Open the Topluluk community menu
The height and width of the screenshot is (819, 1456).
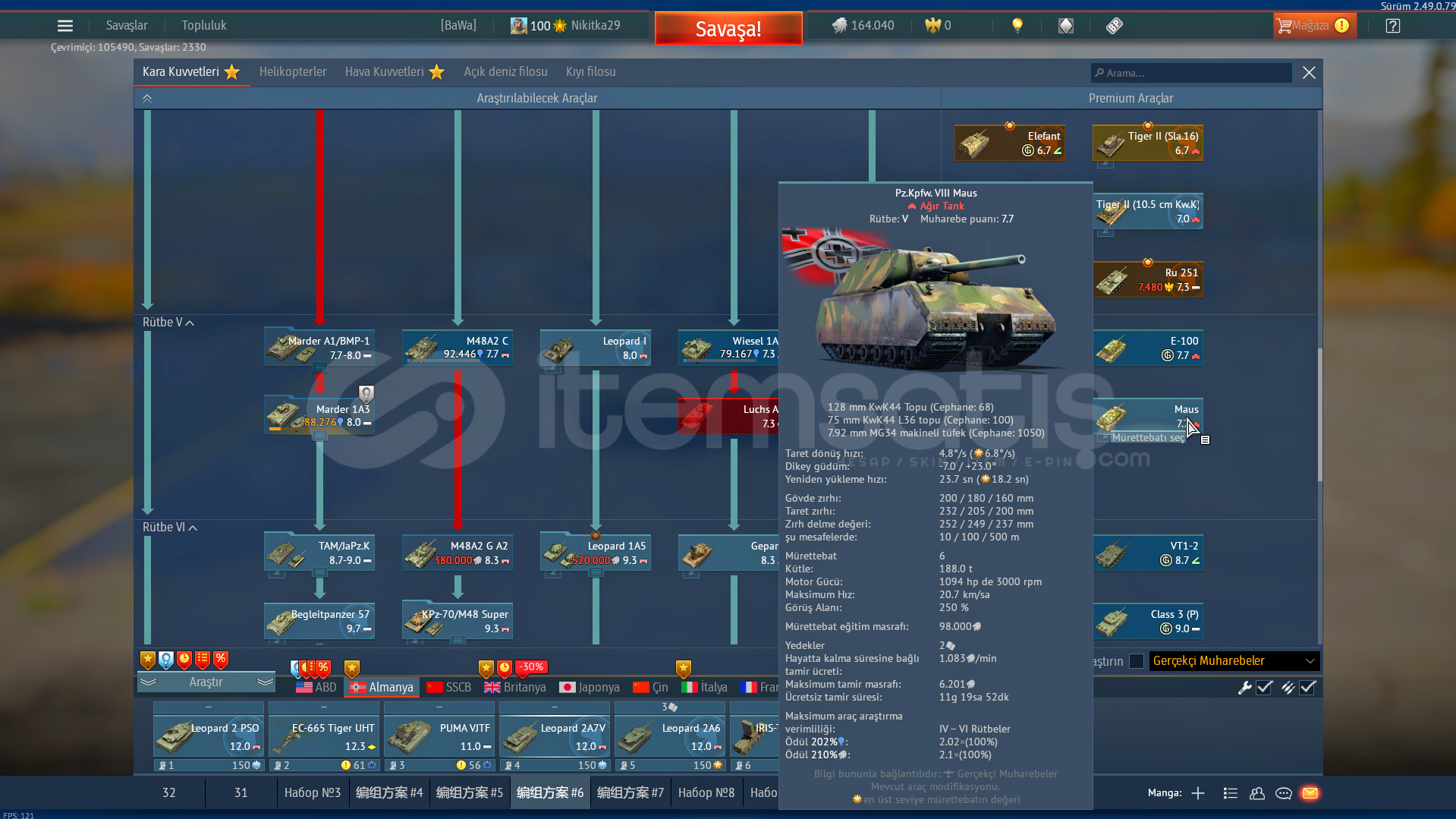coord(204,26)
